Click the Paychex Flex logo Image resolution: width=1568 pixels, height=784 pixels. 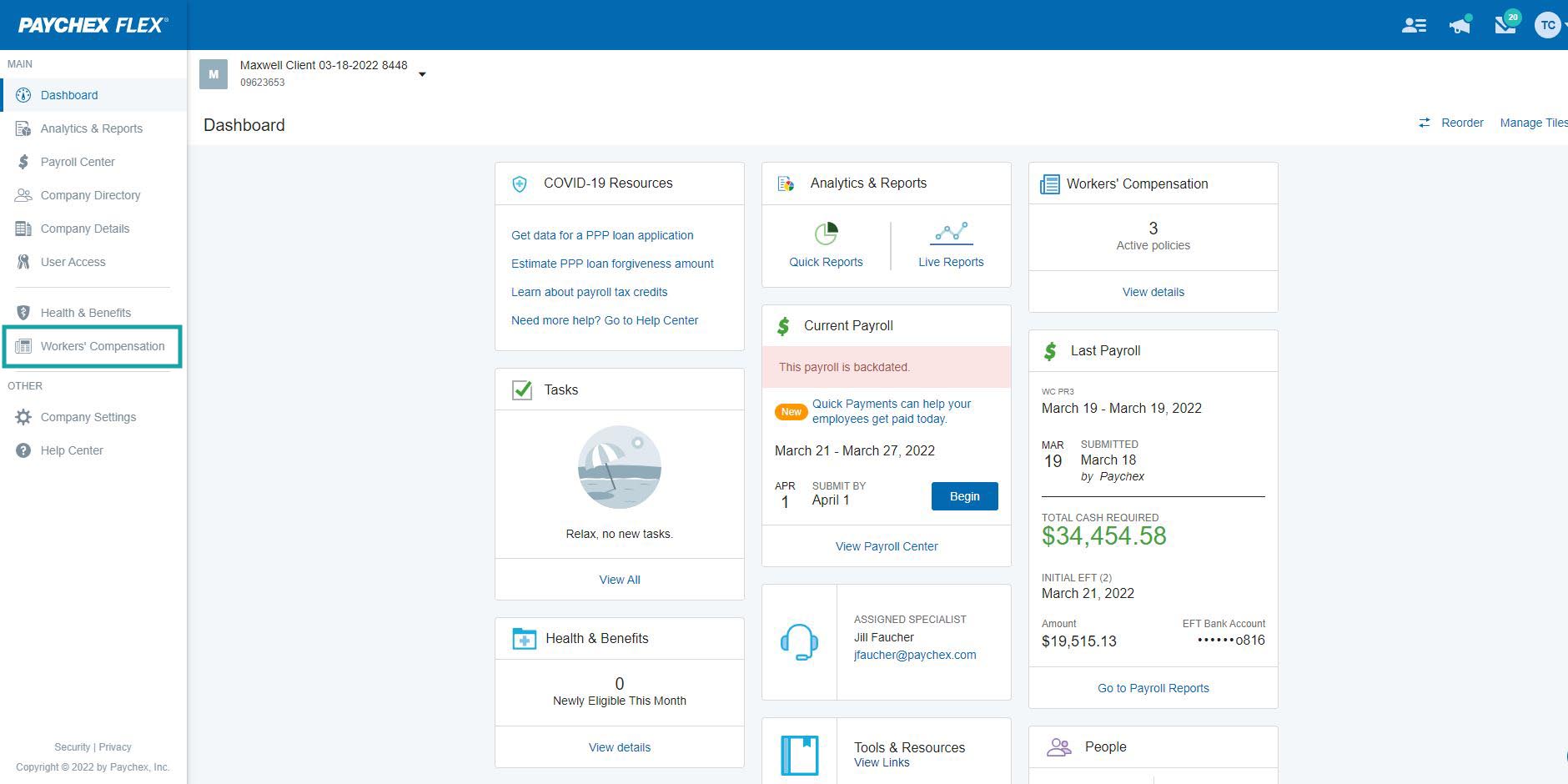93,25
